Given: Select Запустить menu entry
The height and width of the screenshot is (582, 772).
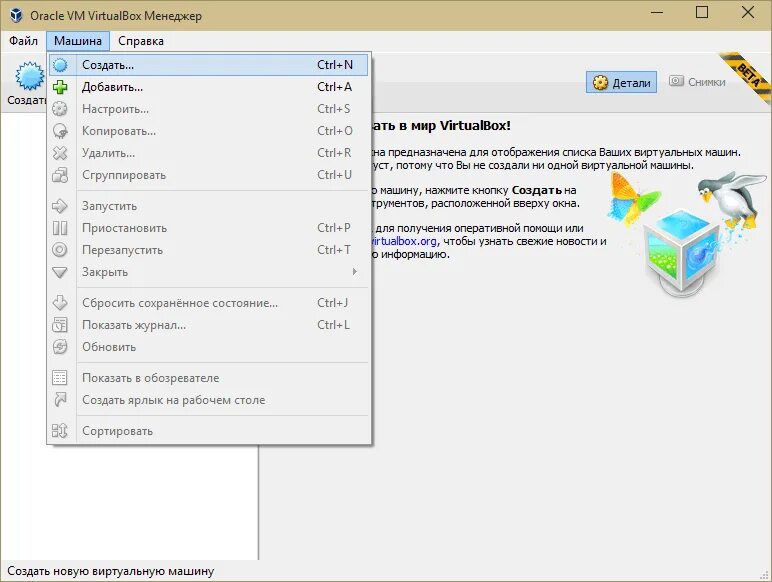Looking at the screenshot, I should point(209,206).
